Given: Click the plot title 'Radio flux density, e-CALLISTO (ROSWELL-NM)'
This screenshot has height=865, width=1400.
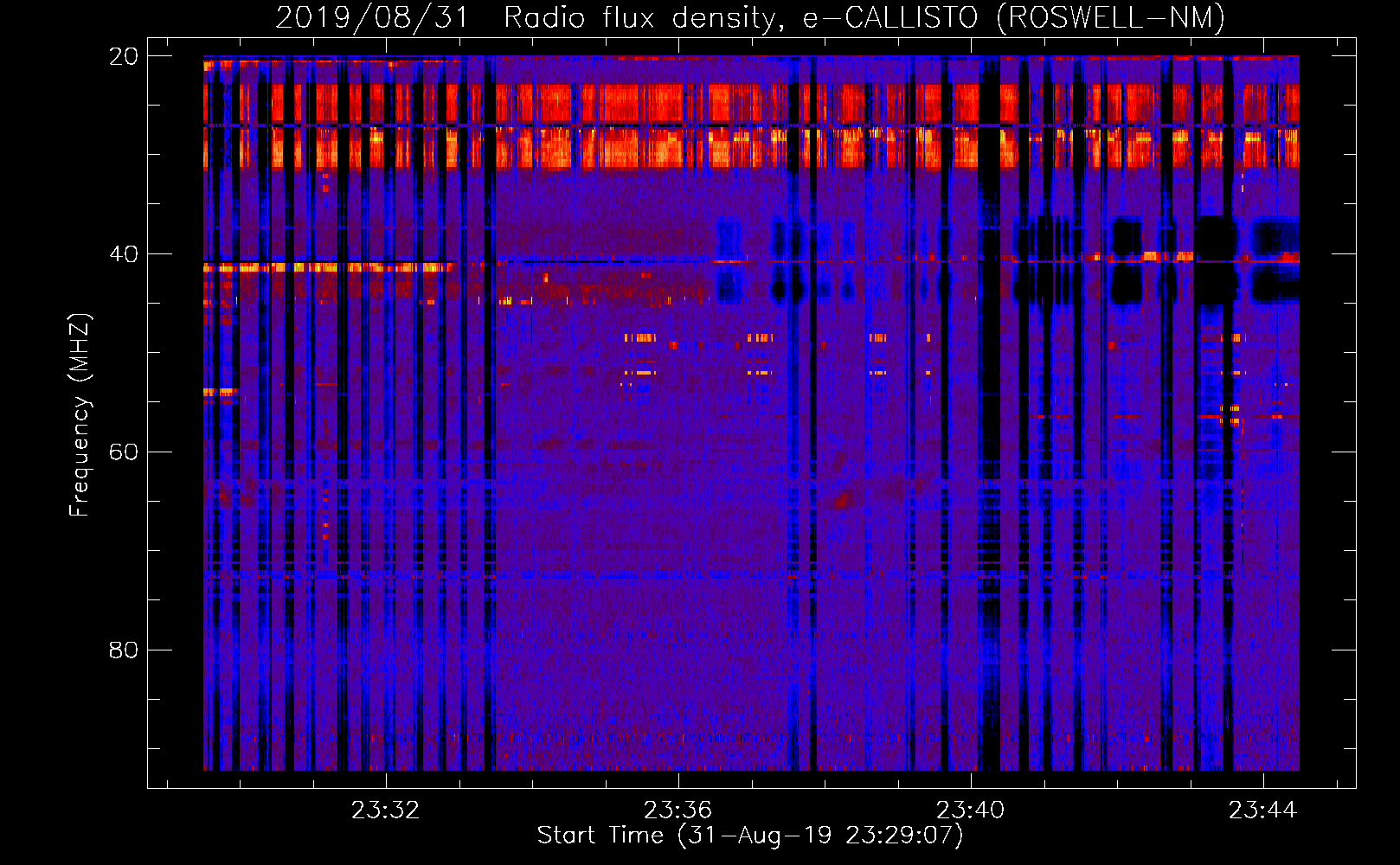Looking at the screenshot, I should coord(864,18).
